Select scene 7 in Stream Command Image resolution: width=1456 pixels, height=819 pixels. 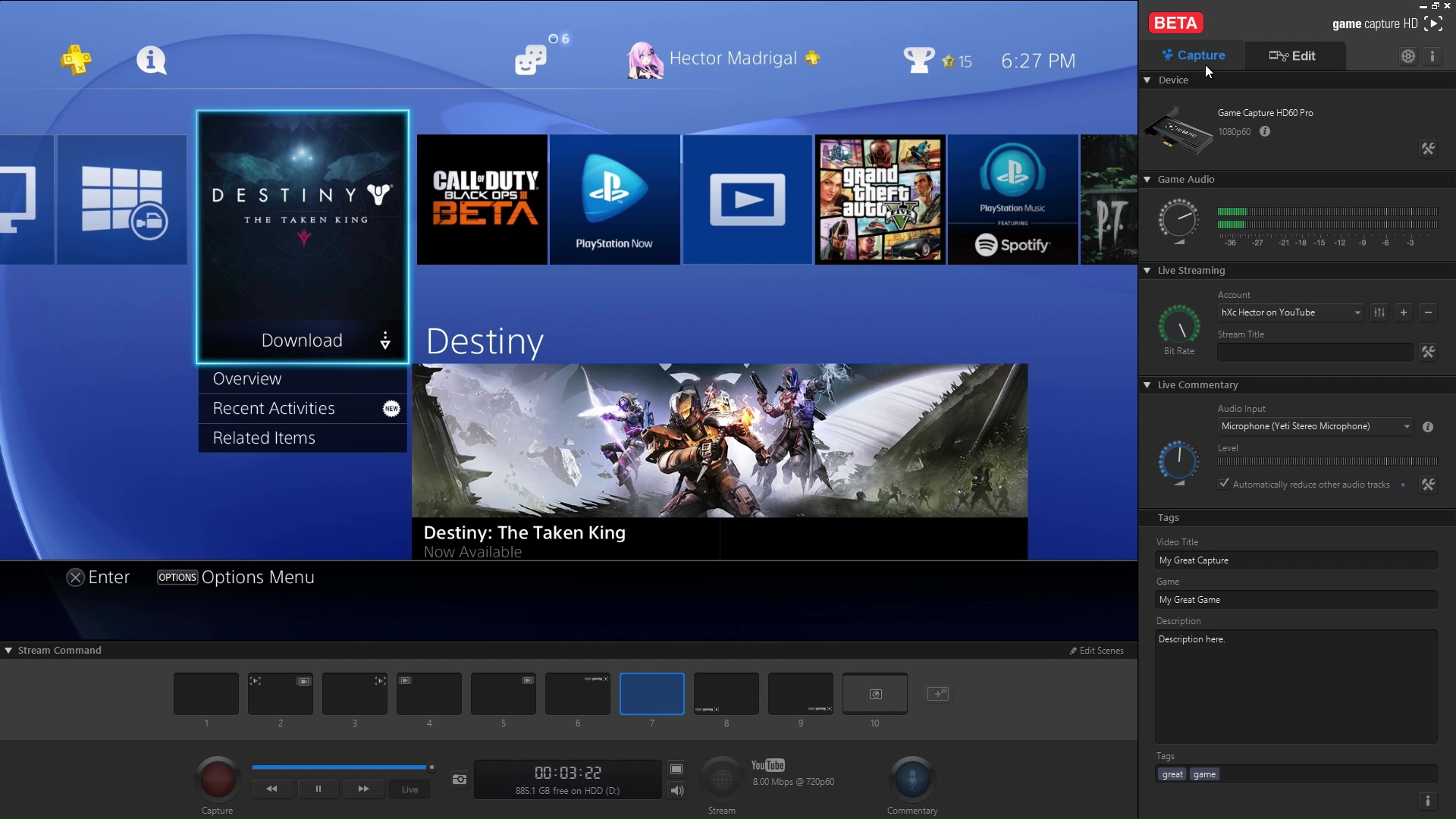click(x=652, y=693)
